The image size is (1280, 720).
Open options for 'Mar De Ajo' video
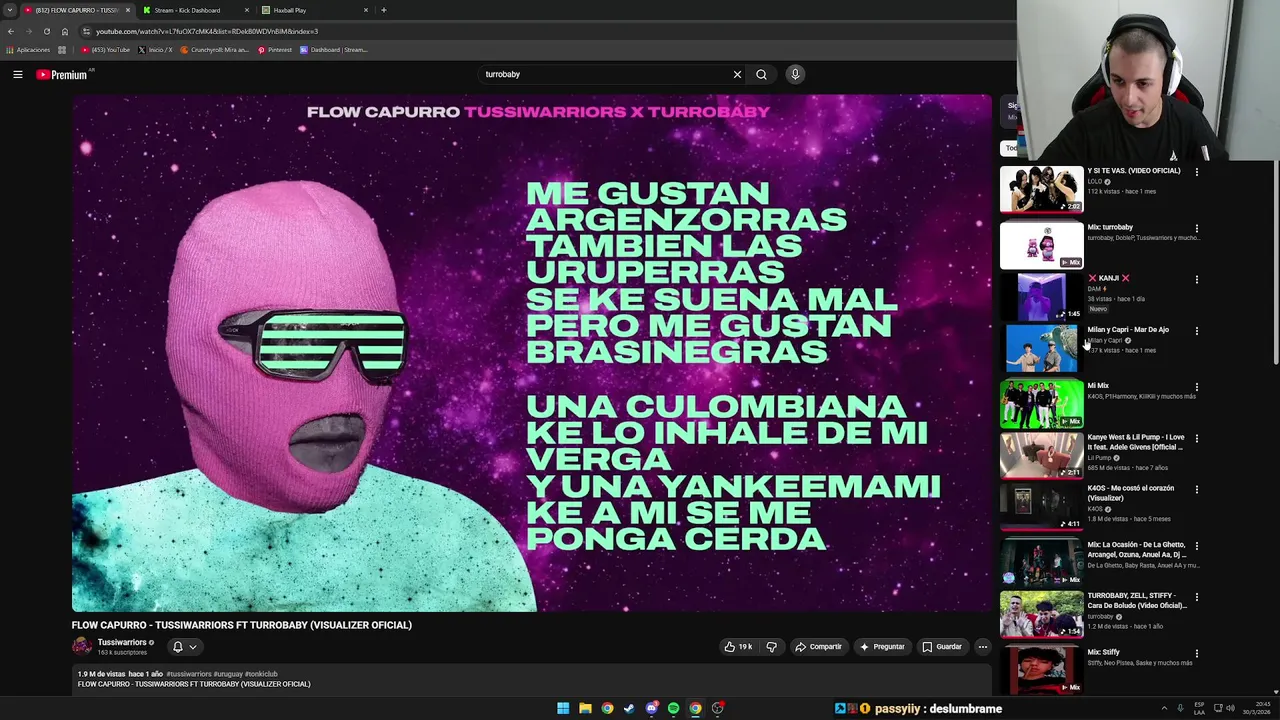1196,331
